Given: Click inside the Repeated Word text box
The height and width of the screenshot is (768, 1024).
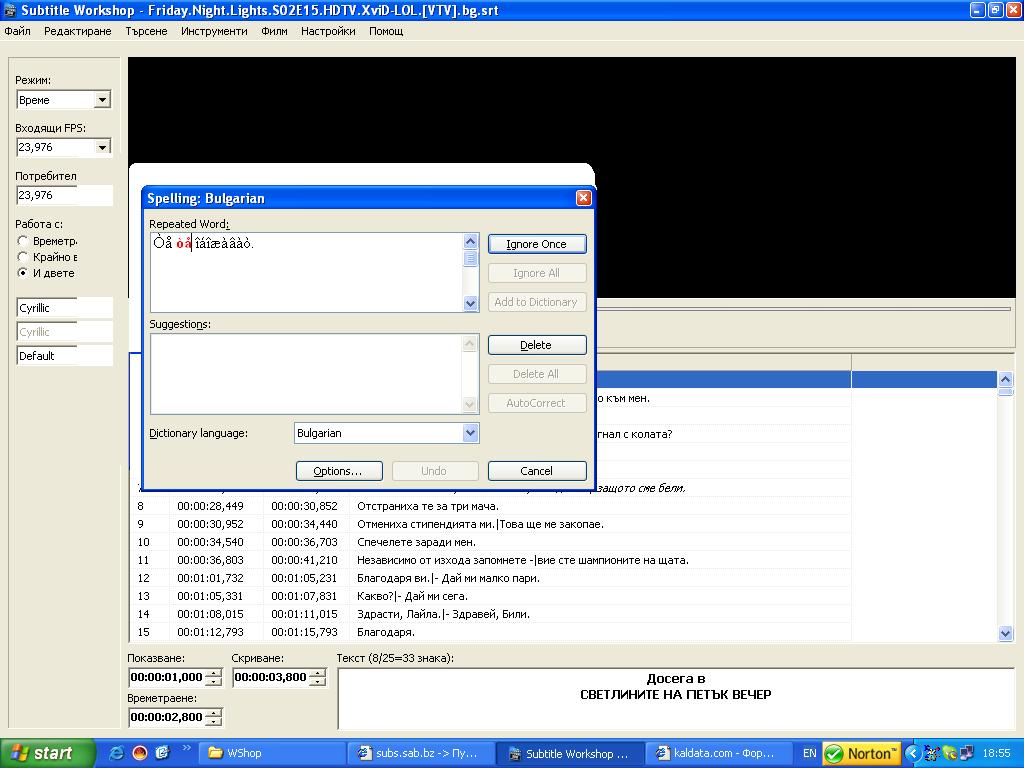Looking at the screenshot, I should 307,272.
